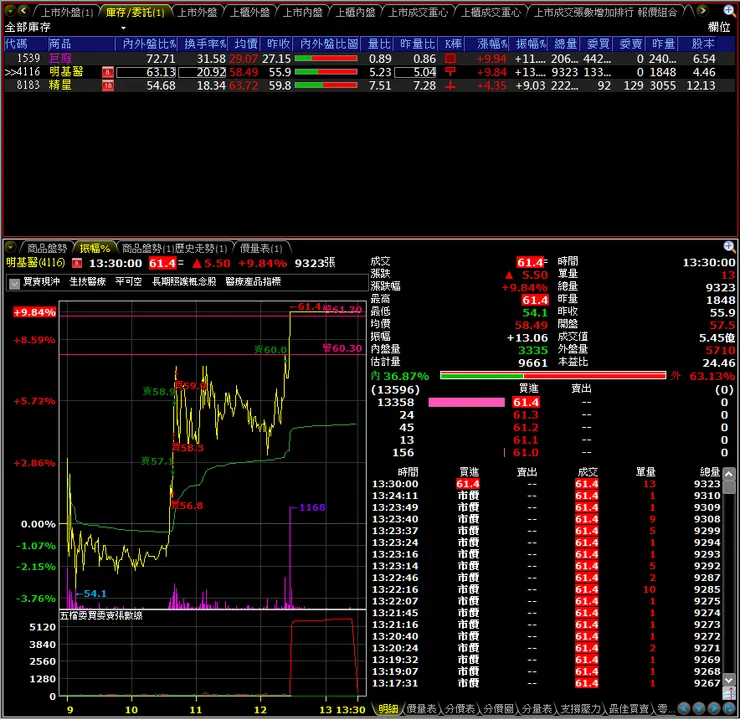Click the blue right-arrow round button at bottom
The image size is (740, 720).
tap(714, 708)
